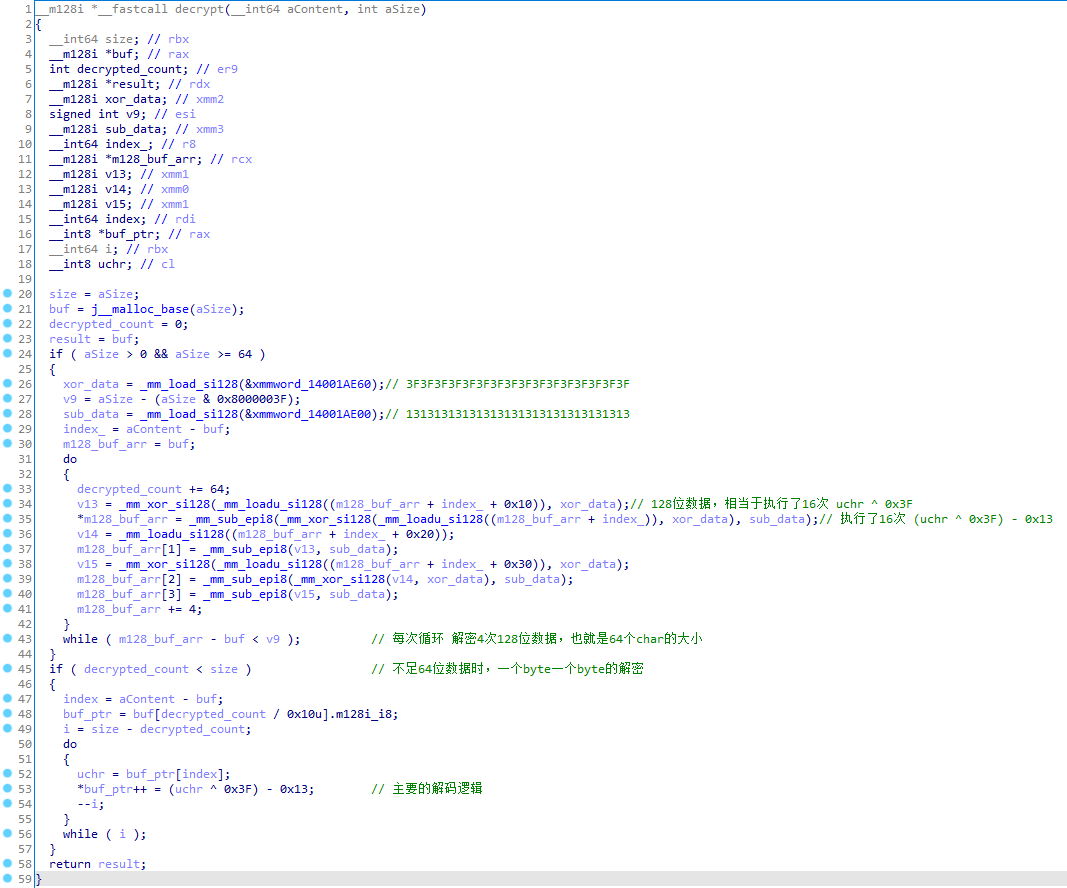Select v15 declaration on line 14

(x=116, y=204)
